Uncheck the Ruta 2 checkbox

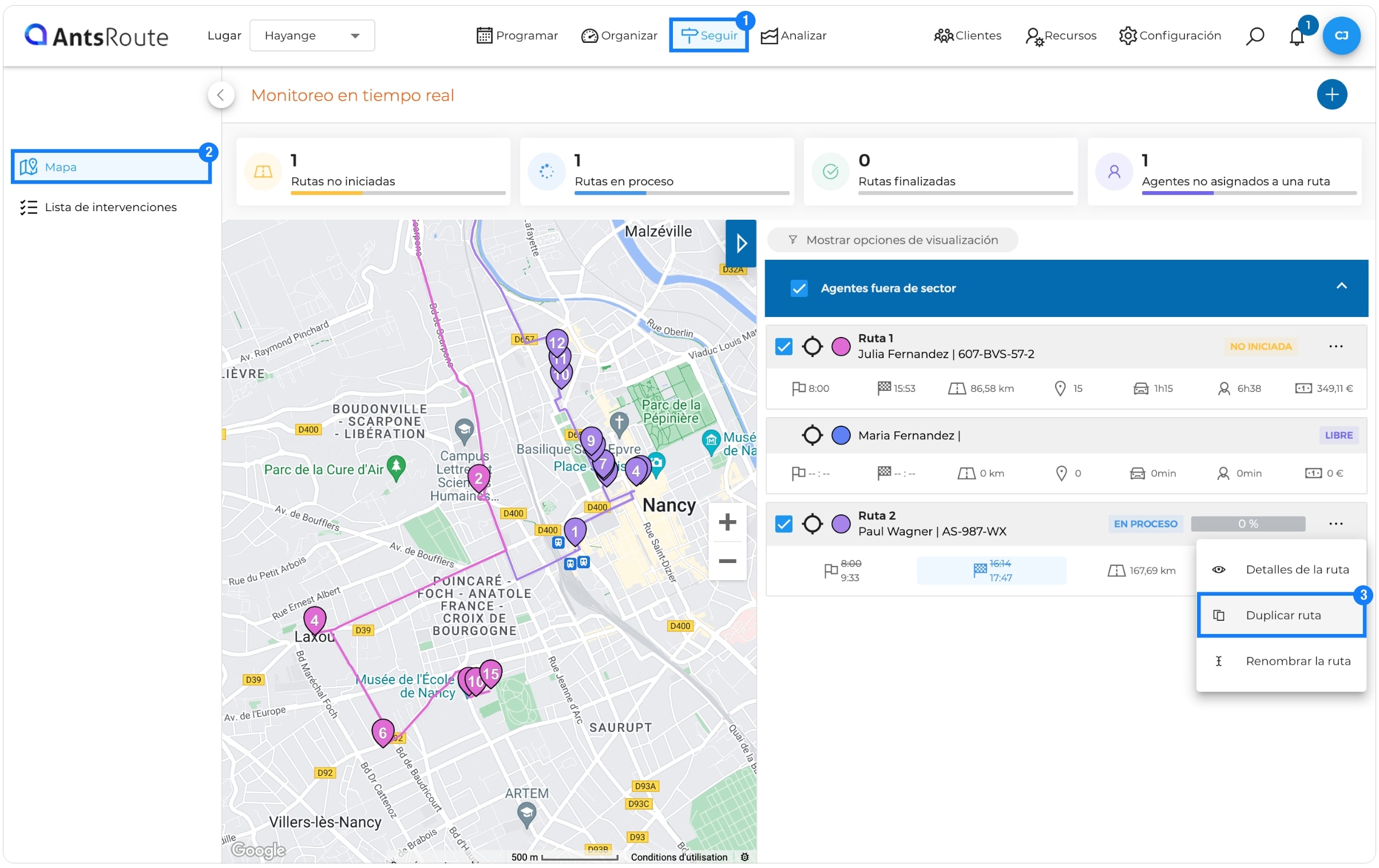point(783,524)
